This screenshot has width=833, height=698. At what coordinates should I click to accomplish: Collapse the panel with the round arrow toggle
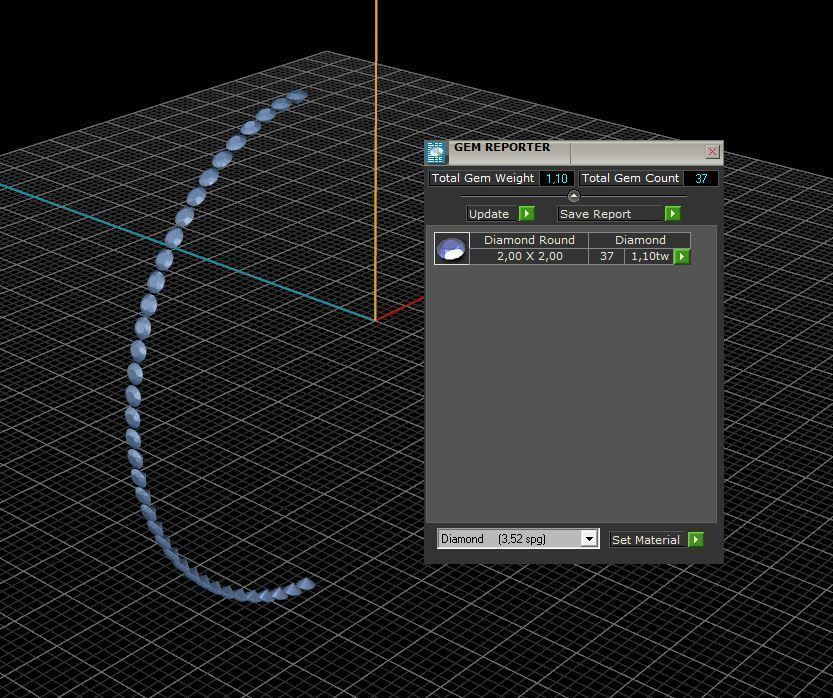[x=574, y=196]
